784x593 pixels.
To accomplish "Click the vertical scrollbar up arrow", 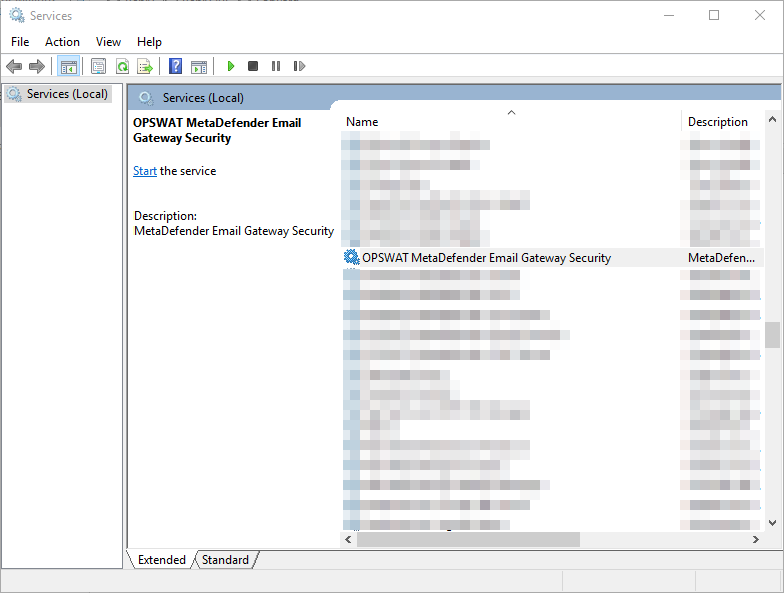I will click(x=772, y=119).
